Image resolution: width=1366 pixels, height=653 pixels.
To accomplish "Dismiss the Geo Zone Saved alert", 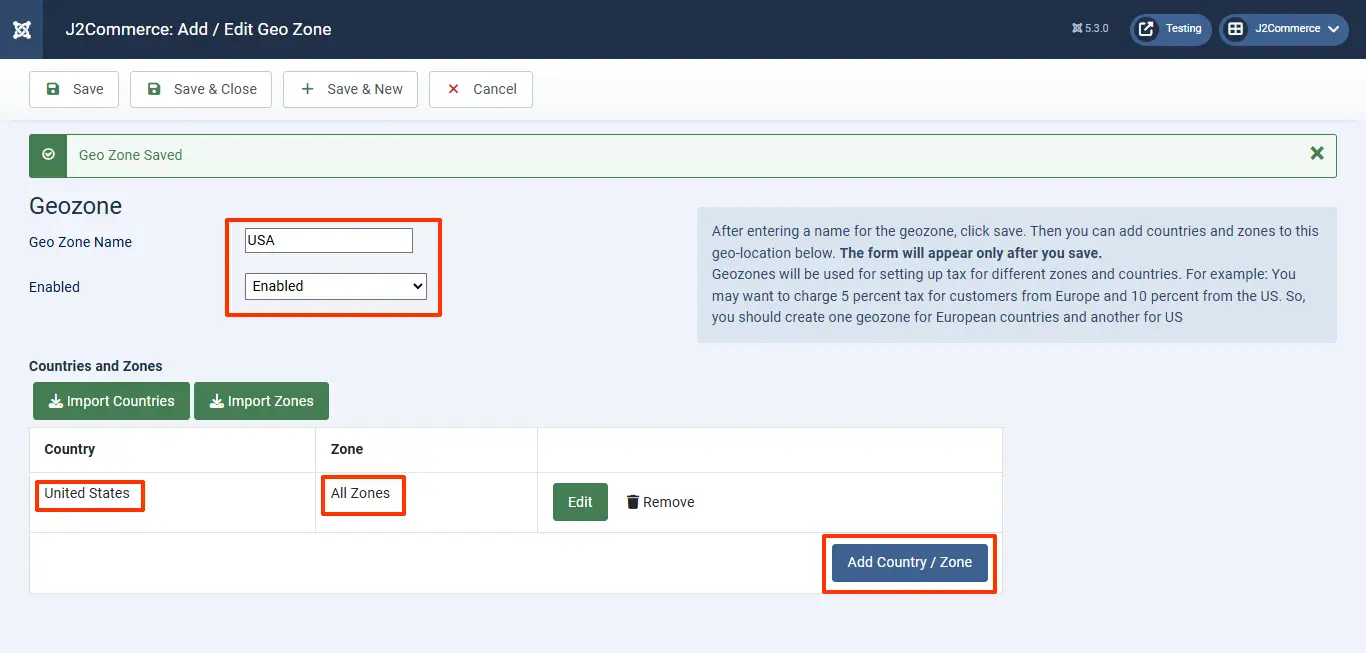I will pyautogui.click(x=1317, y=153).
